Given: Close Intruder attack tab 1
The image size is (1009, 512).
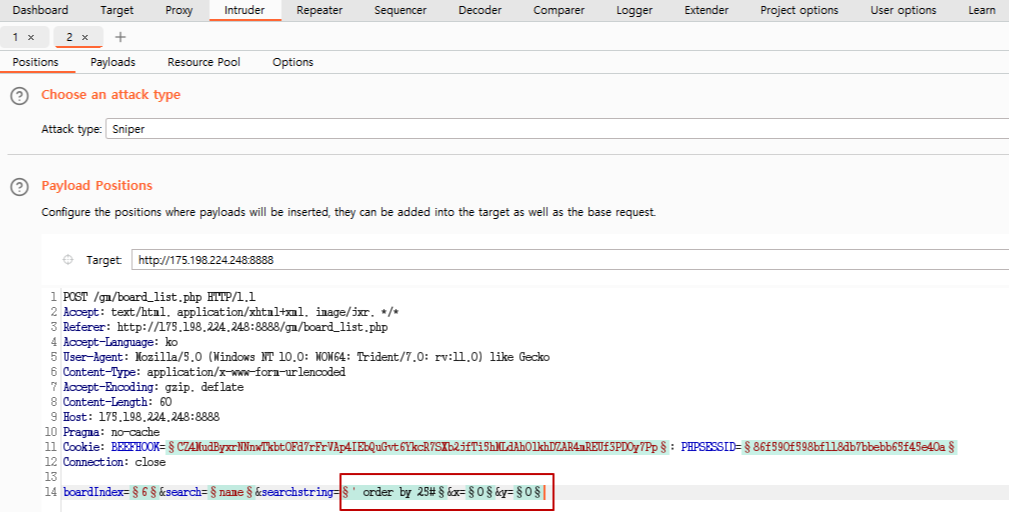Looking at the screenshot, I should pyautogui.click(x=31, y=37).
